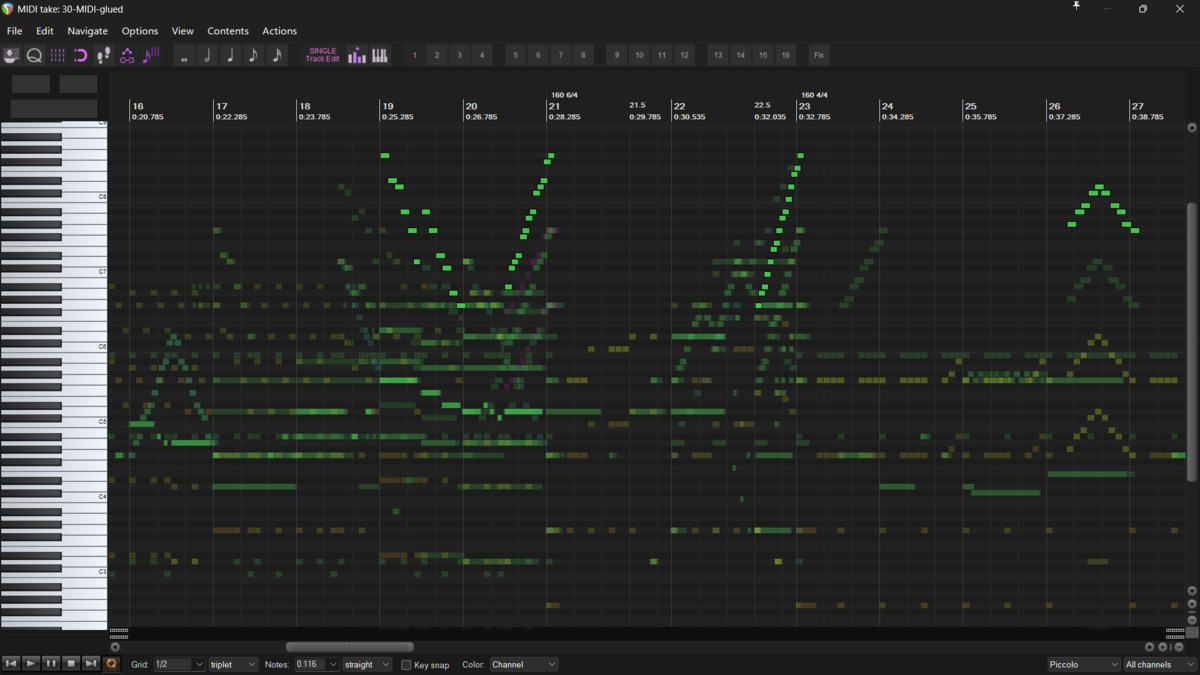
Task: Click measure 26 on the ruler
Action: coord(1054,106)
